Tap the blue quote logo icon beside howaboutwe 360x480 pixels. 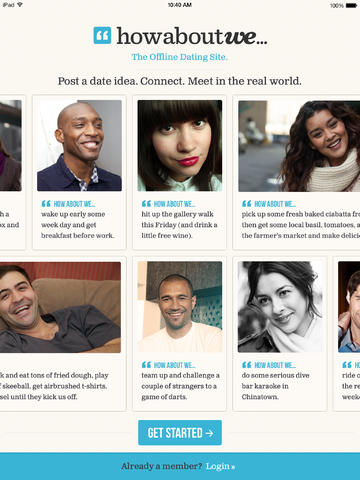tap(102, 35)
